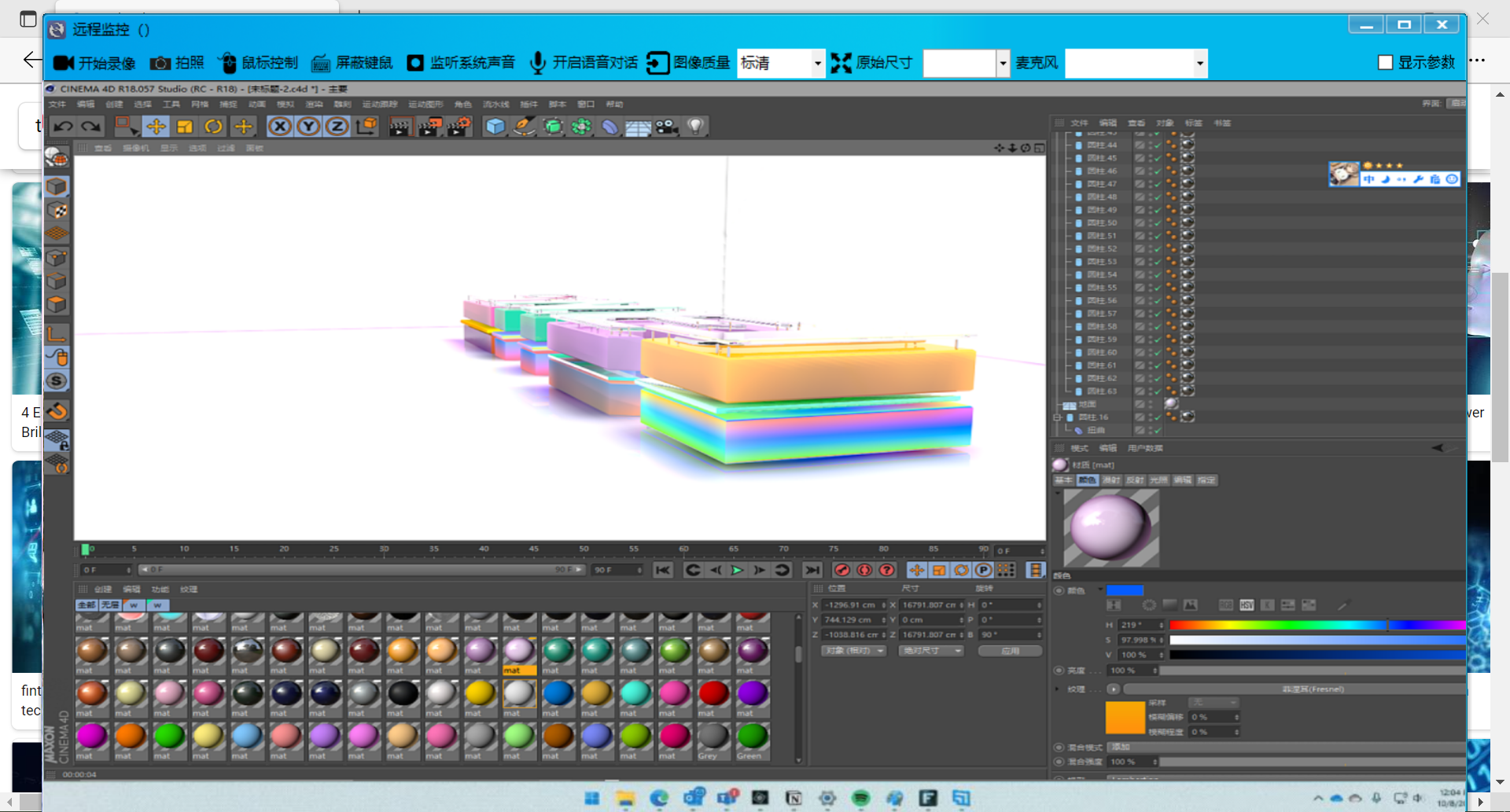
Task: Open the 图像质量 标清 dropdown
Action: point(817,63)
